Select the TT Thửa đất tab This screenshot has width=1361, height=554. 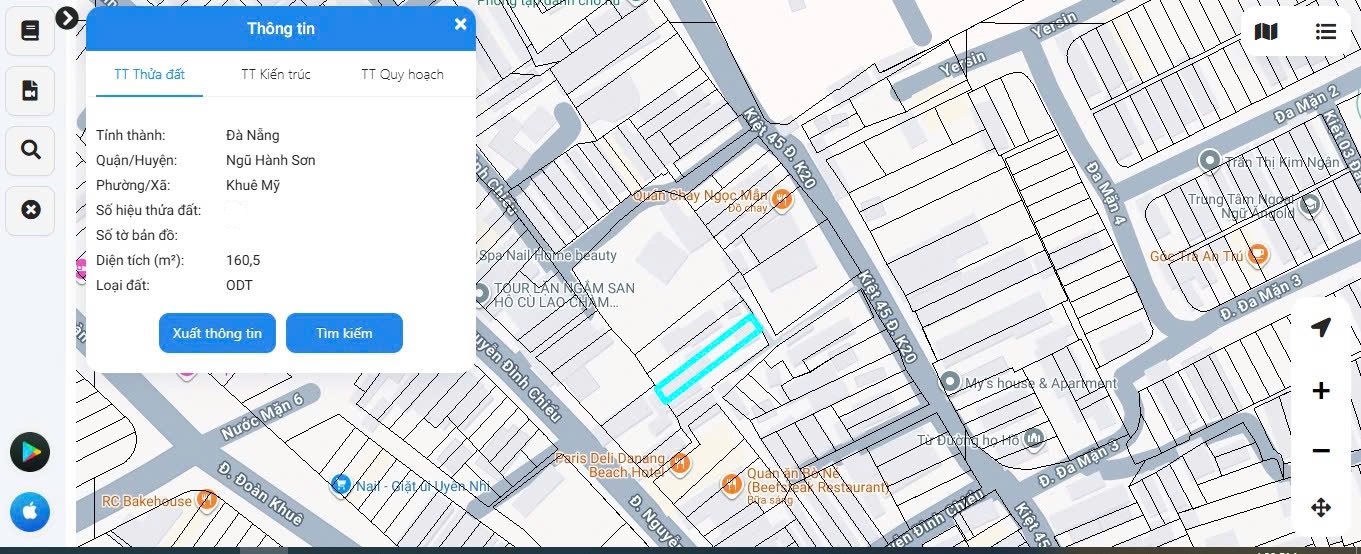[x=149, y=75]
